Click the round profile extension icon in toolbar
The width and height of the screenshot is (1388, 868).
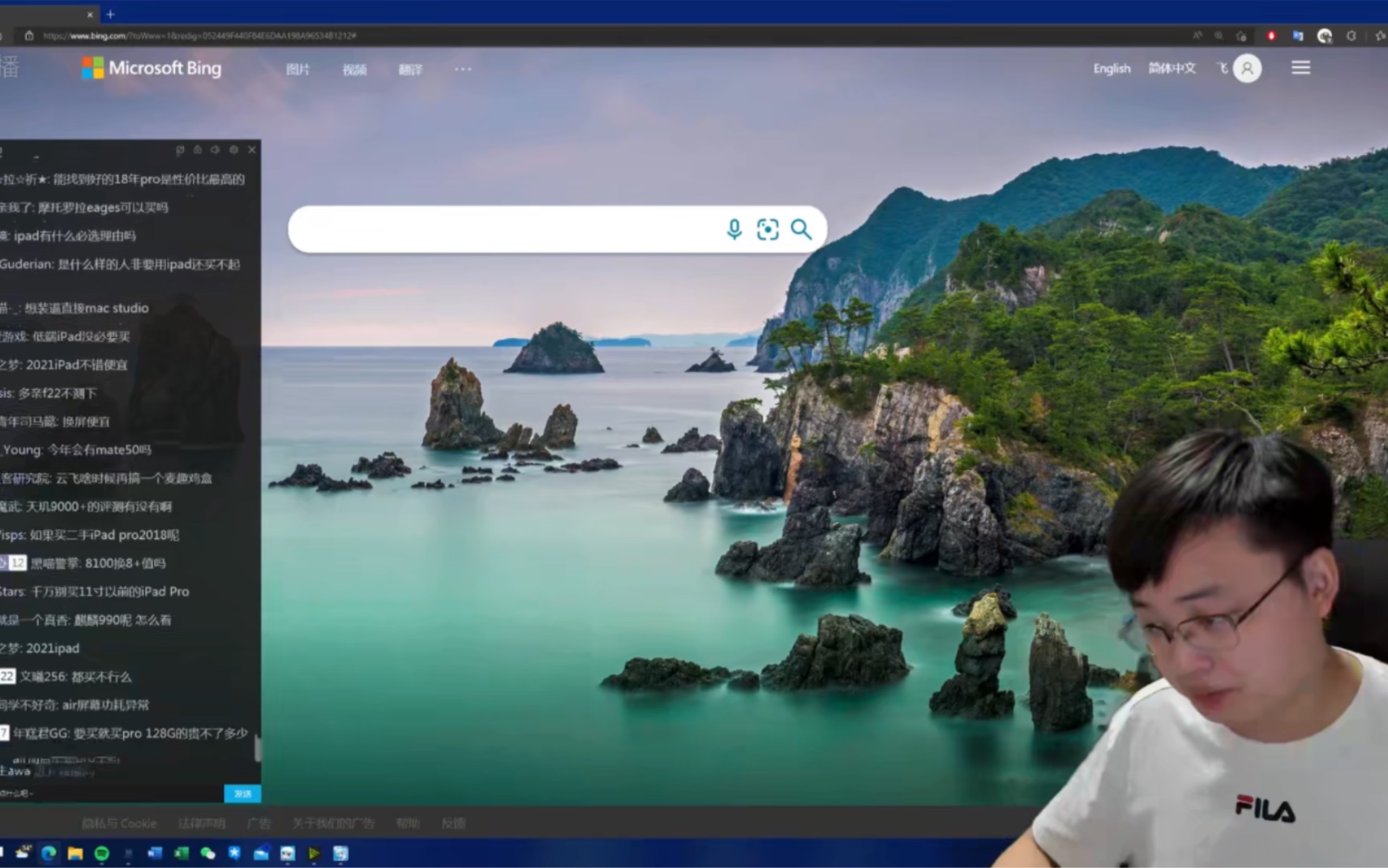pos(1325,36)
